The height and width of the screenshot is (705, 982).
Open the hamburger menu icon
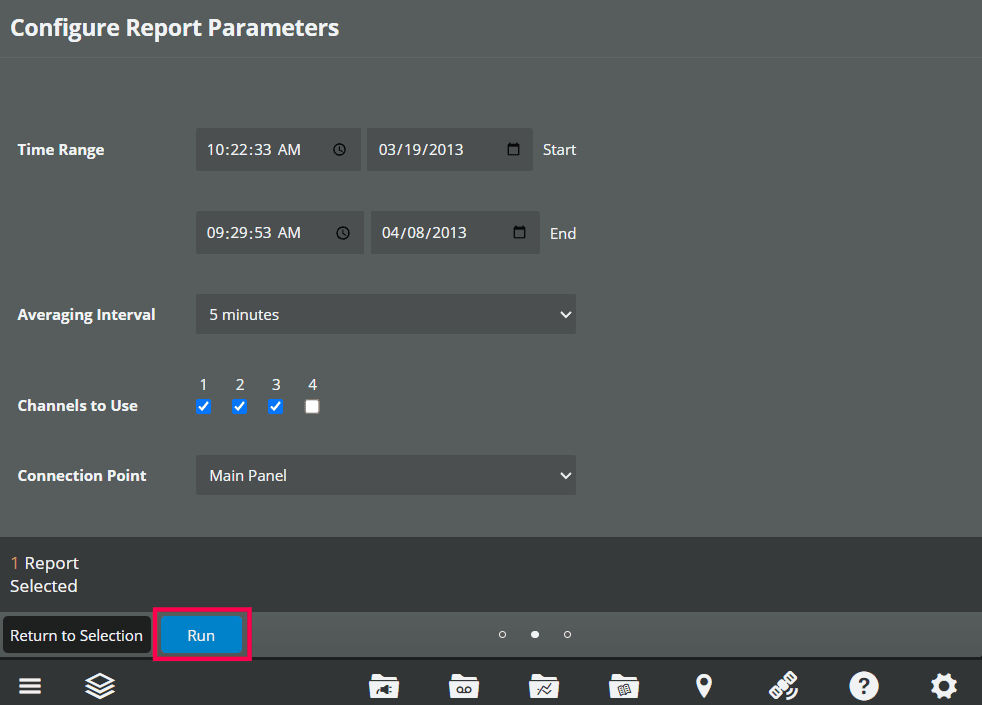click(x=30, y=686)
